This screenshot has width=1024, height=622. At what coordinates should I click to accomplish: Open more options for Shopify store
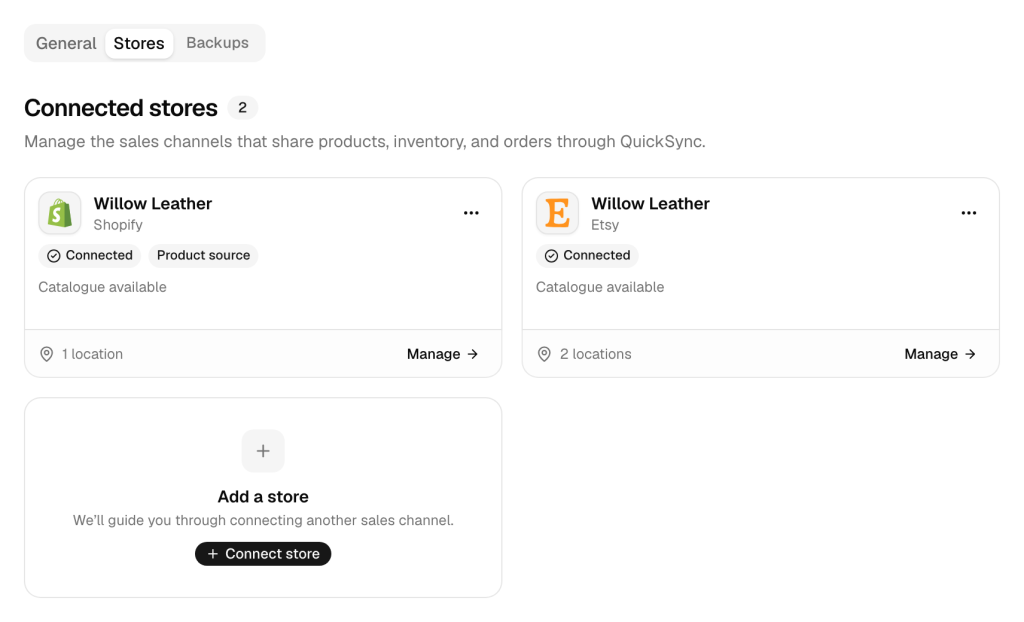tap(472, 213)
